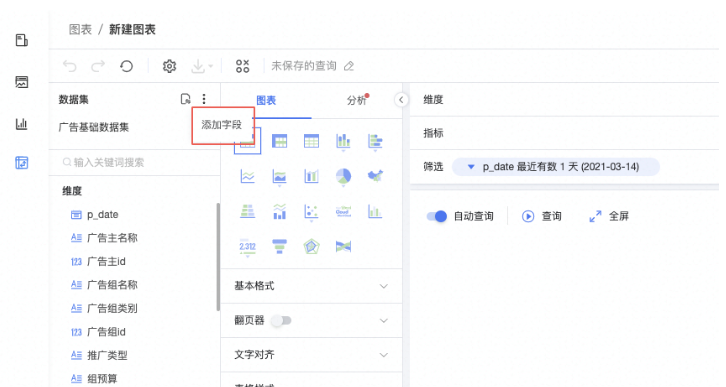Image resolution: width=726 pixels, height=387 pixels.
Task: Select the detail table chart type
Action: click(311, 141)
